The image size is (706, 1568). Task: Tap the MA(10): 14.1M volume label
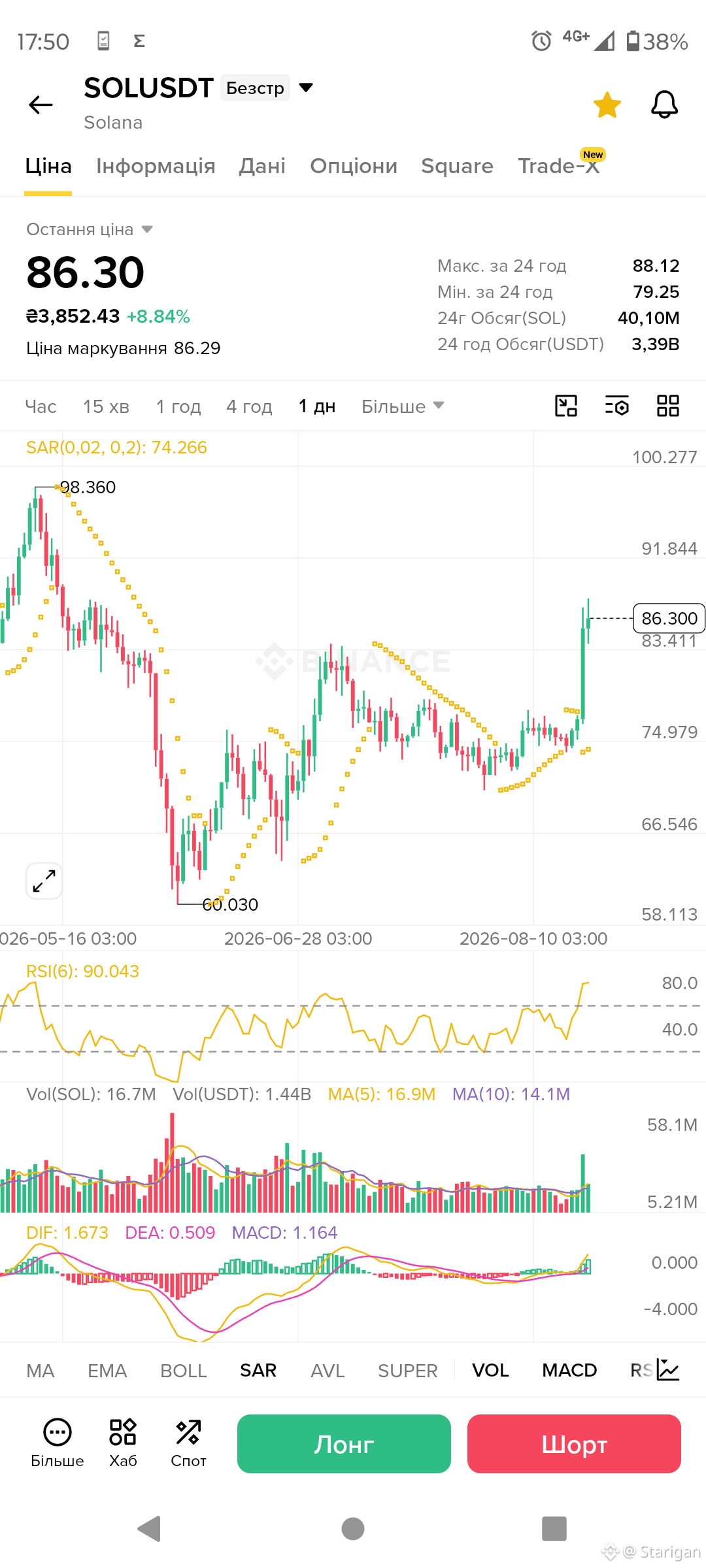(511, 1094)
